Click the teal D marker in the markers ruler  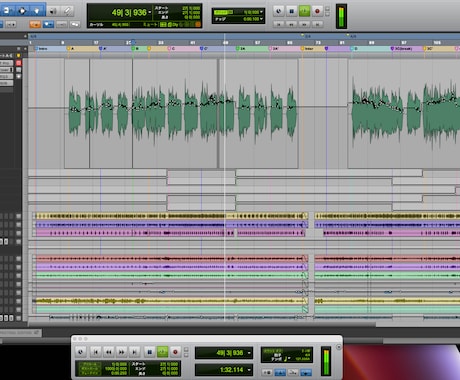[353, 49]
